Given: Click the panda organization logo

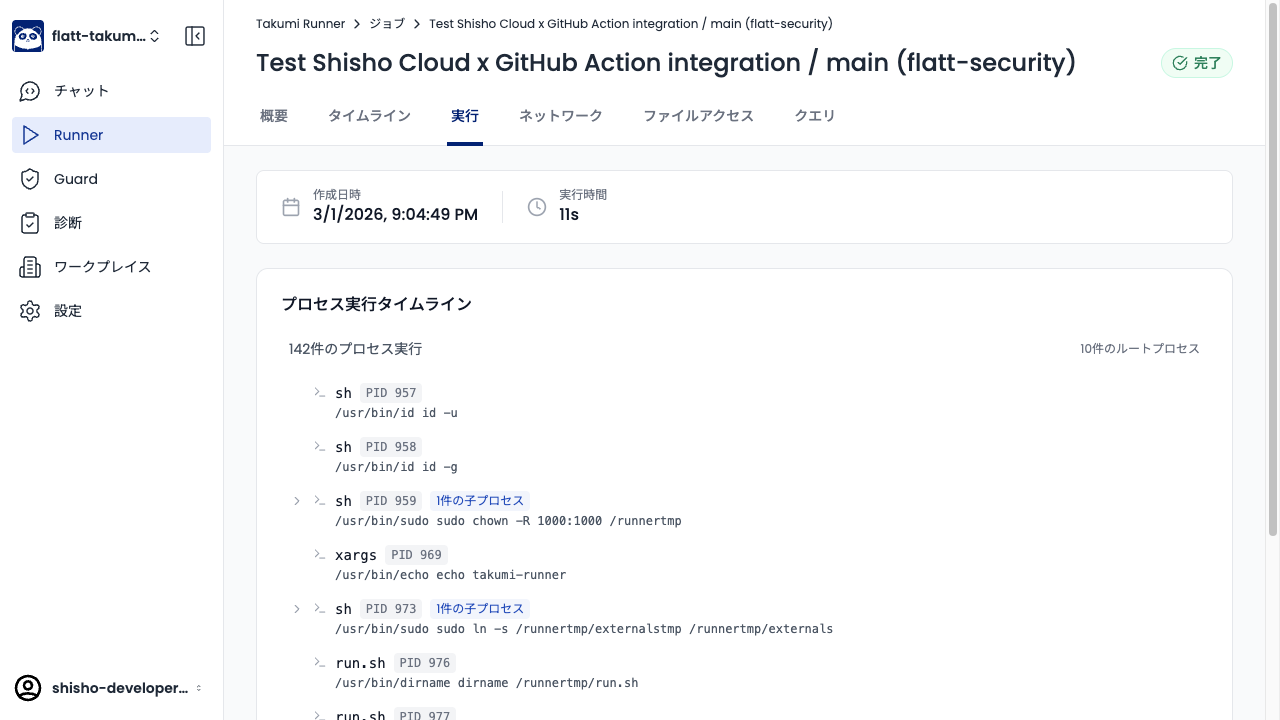Looking at the screenshot, I should pos(28,36).
